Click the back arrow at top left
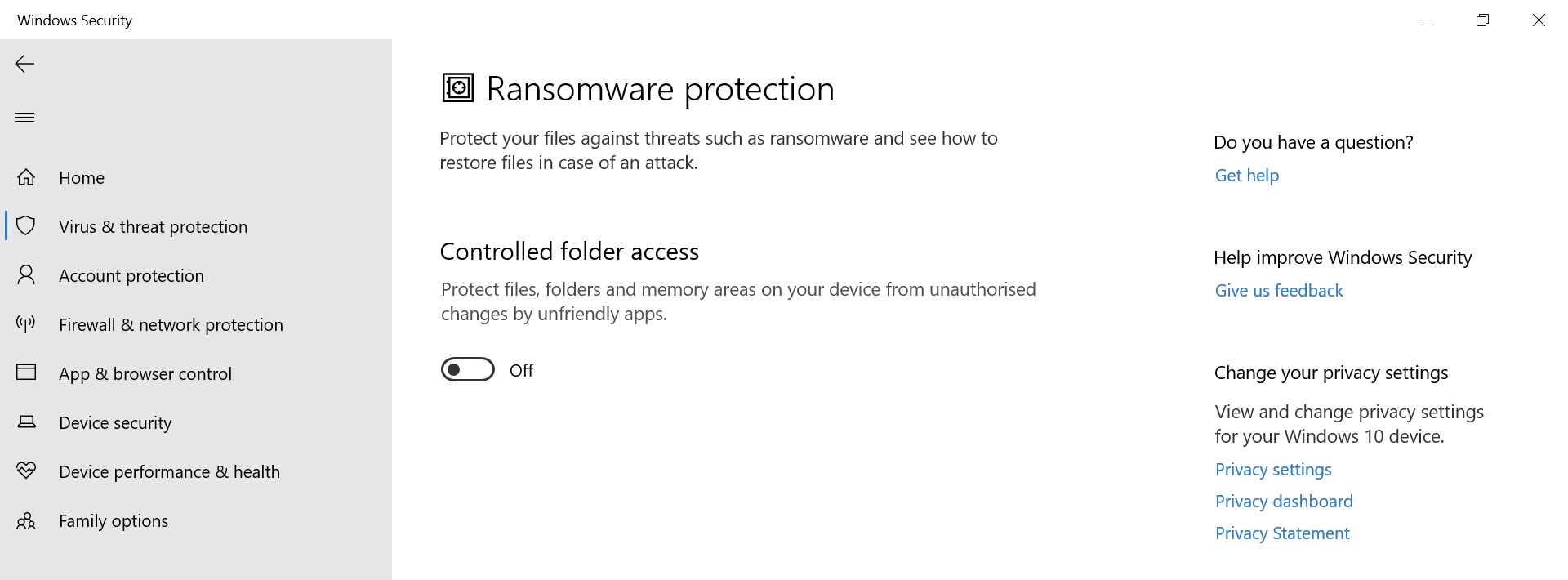Screen dimensions: 1568x580 [24, 64]
